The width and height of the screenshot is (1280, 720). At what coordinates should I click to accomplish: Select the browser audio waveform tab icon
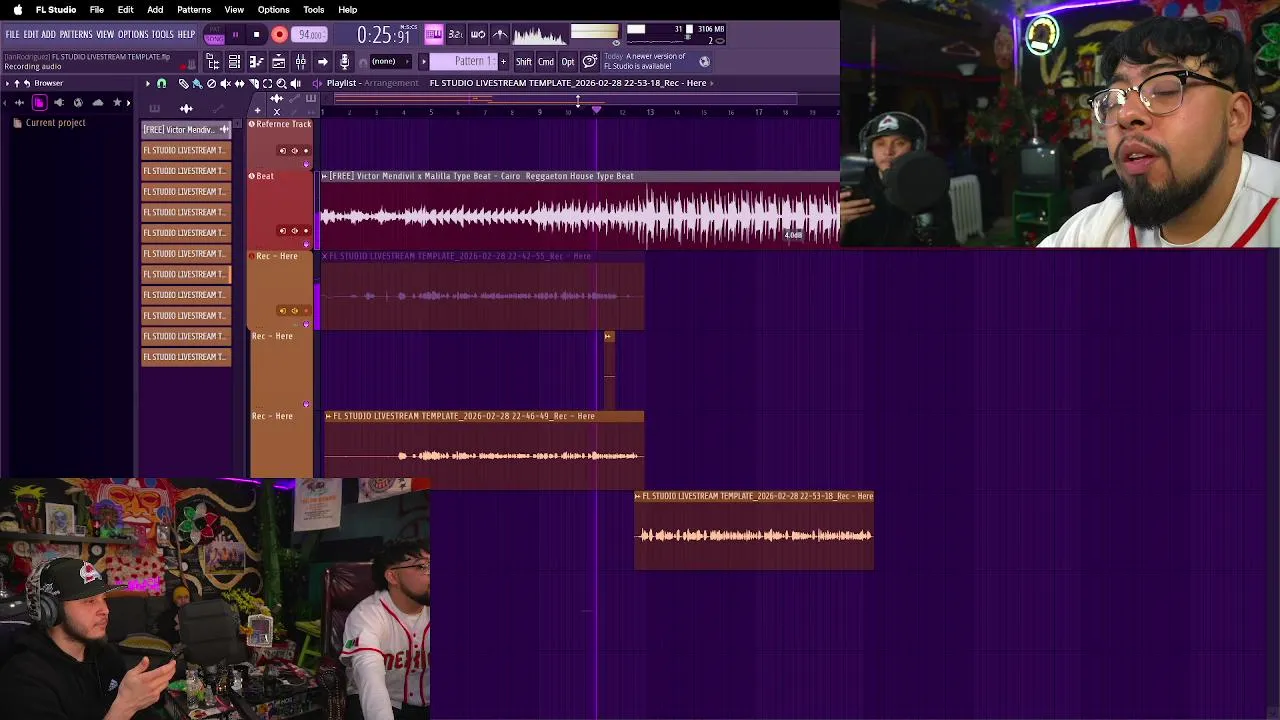tap(19, 102)
